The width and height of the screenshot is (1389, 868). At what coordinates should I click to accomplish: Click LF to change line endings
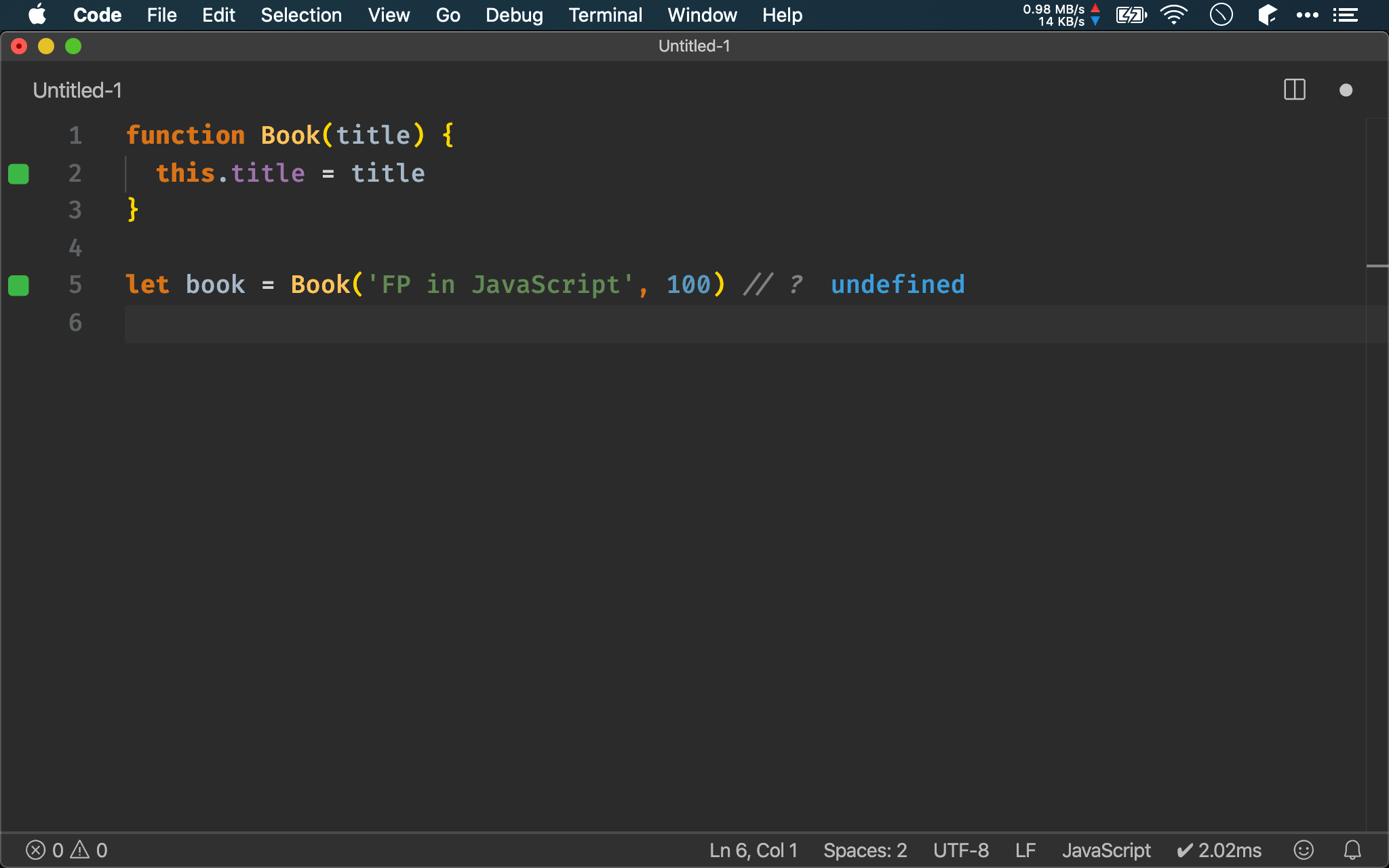(x=1025, y=850)
